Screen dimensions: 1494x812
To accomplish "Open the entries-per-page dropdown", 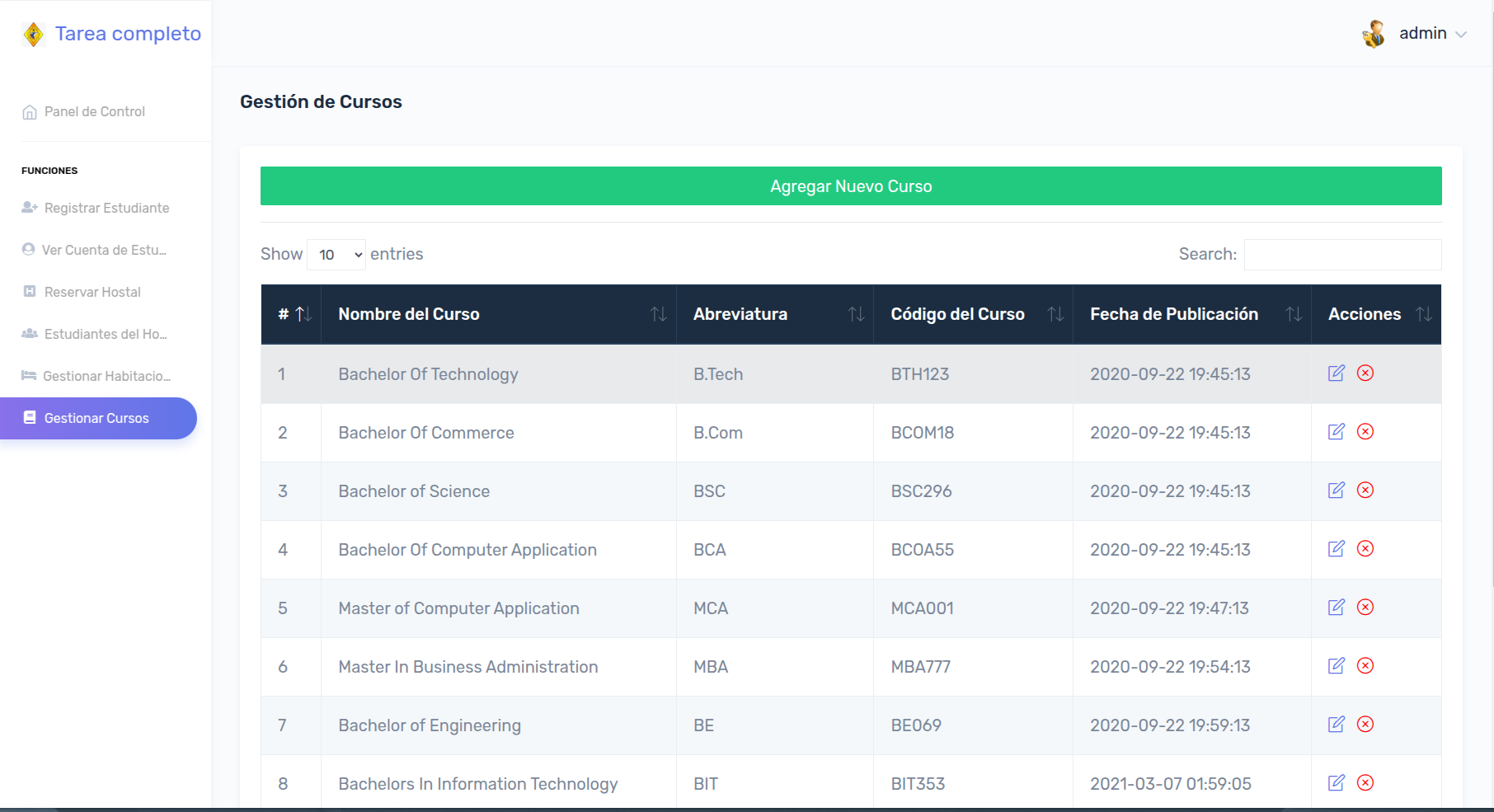I will click(x=336, y=255).
